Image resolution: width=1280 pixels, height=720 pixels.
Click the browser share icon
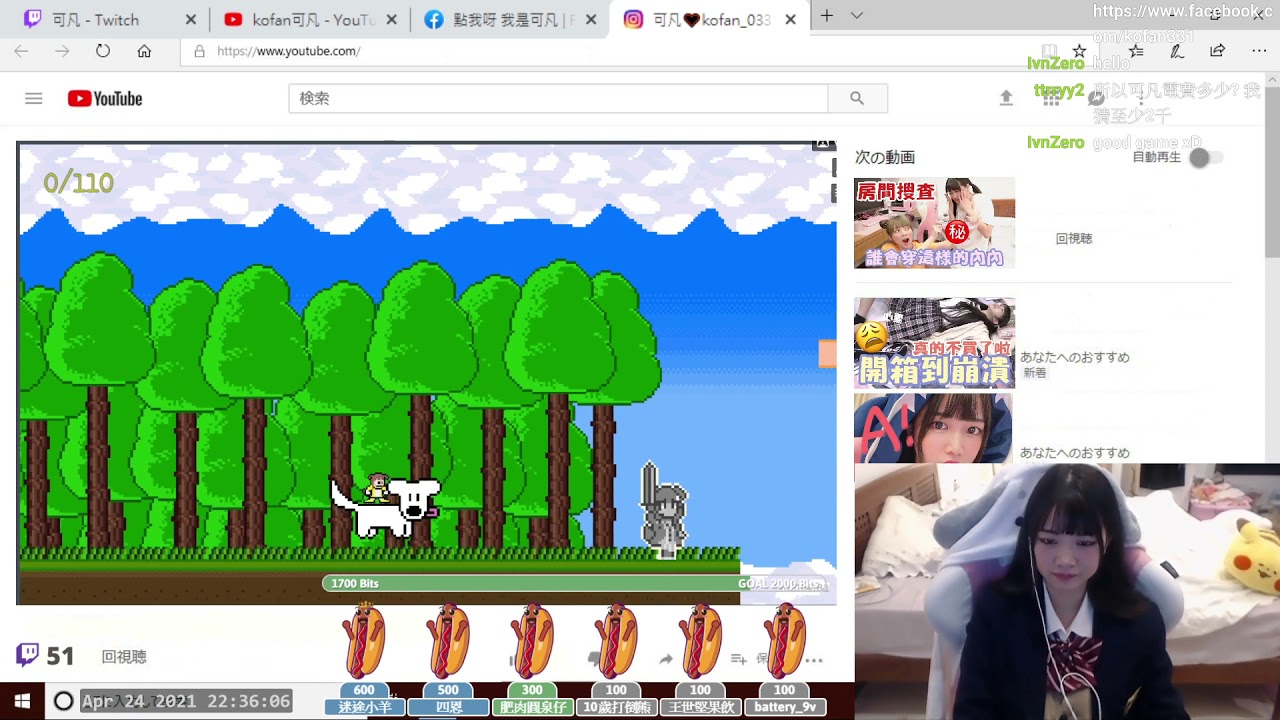click(x=1217, y=51)
